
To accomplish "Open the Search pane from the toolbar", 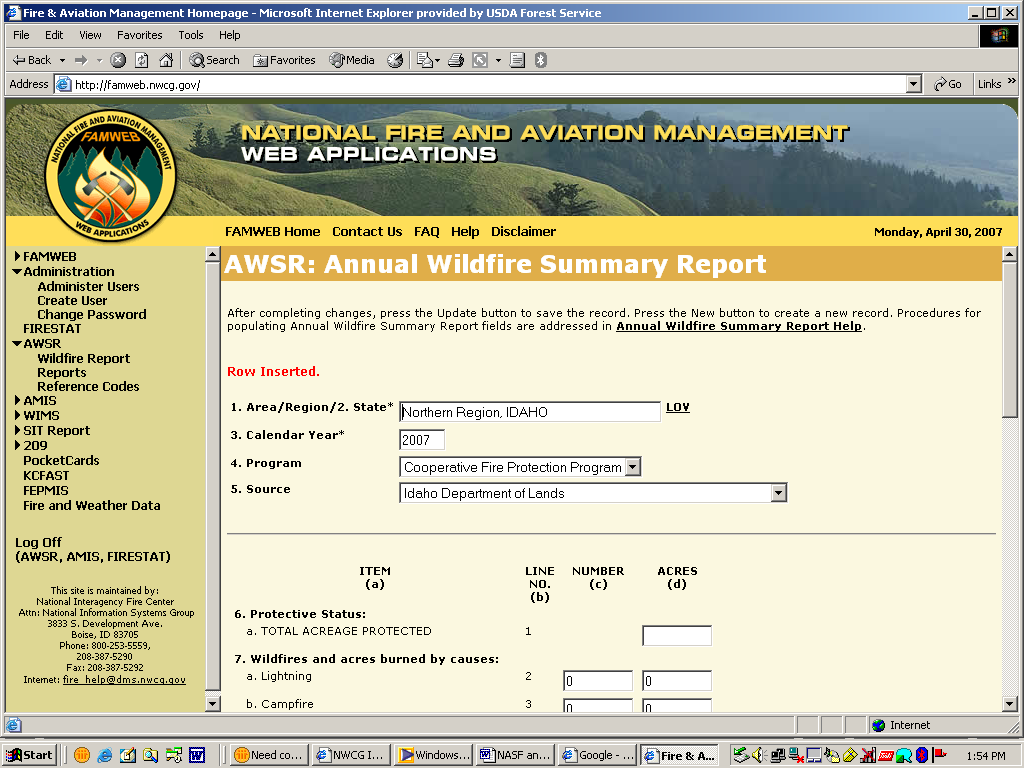I will click(x=214, y=60).
